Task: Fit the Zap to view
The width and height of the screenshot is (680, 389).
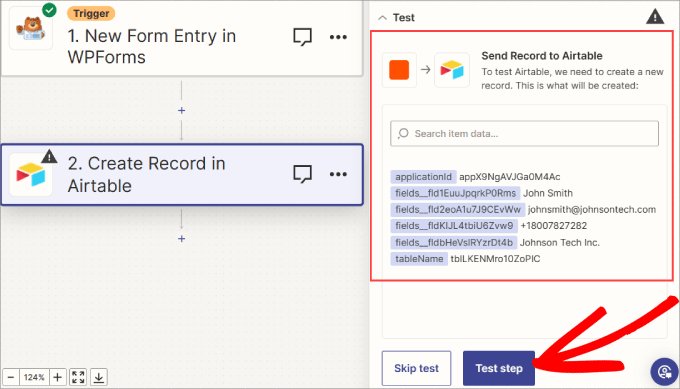Action: point(78,377)
